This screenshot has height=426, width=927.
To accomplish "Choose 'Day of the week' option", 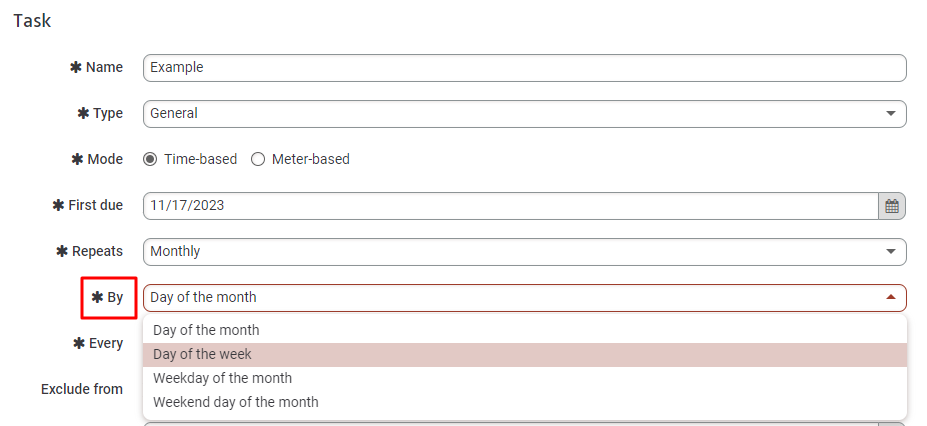I will (525, 355).
